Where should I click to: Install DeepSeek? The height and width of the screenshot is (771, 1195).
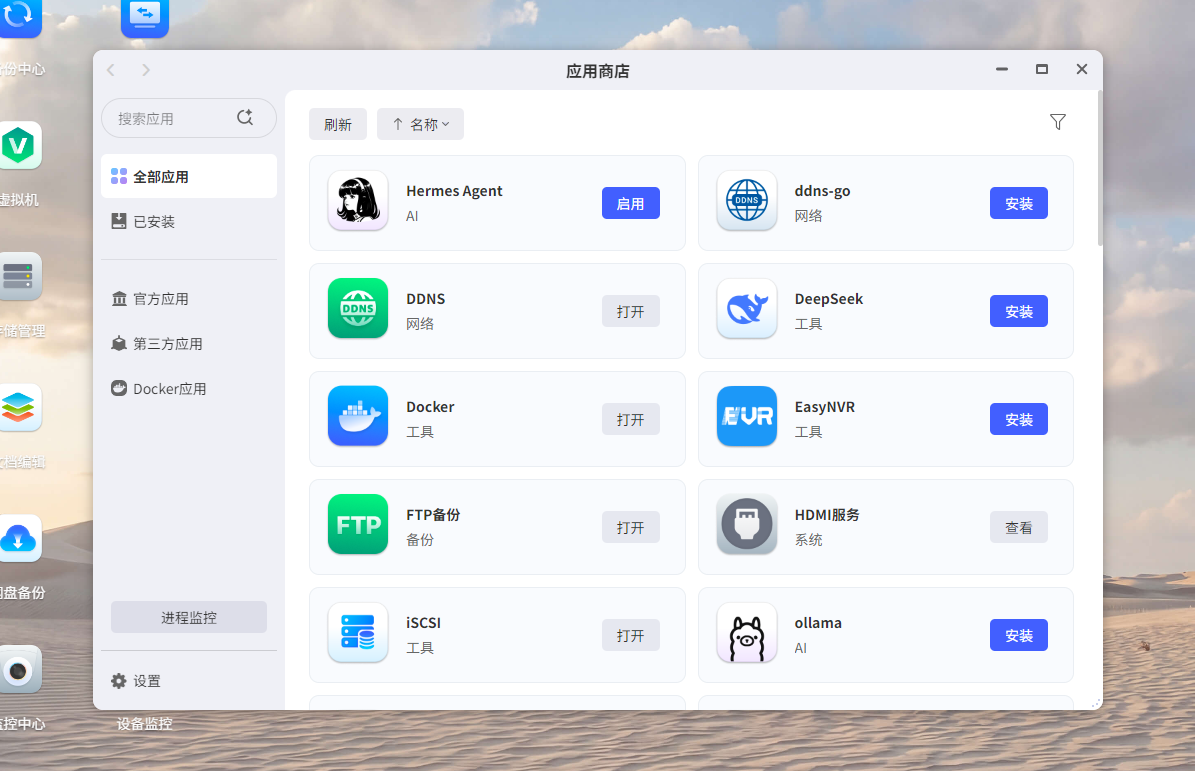pos(1019,312)
